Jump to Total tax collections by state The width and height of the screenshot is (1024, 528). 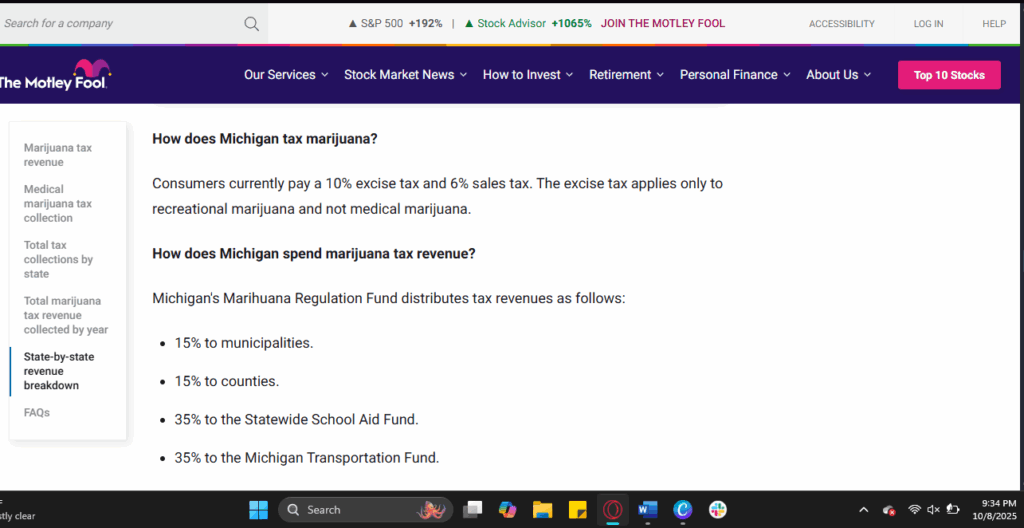[x=59, y=259]
